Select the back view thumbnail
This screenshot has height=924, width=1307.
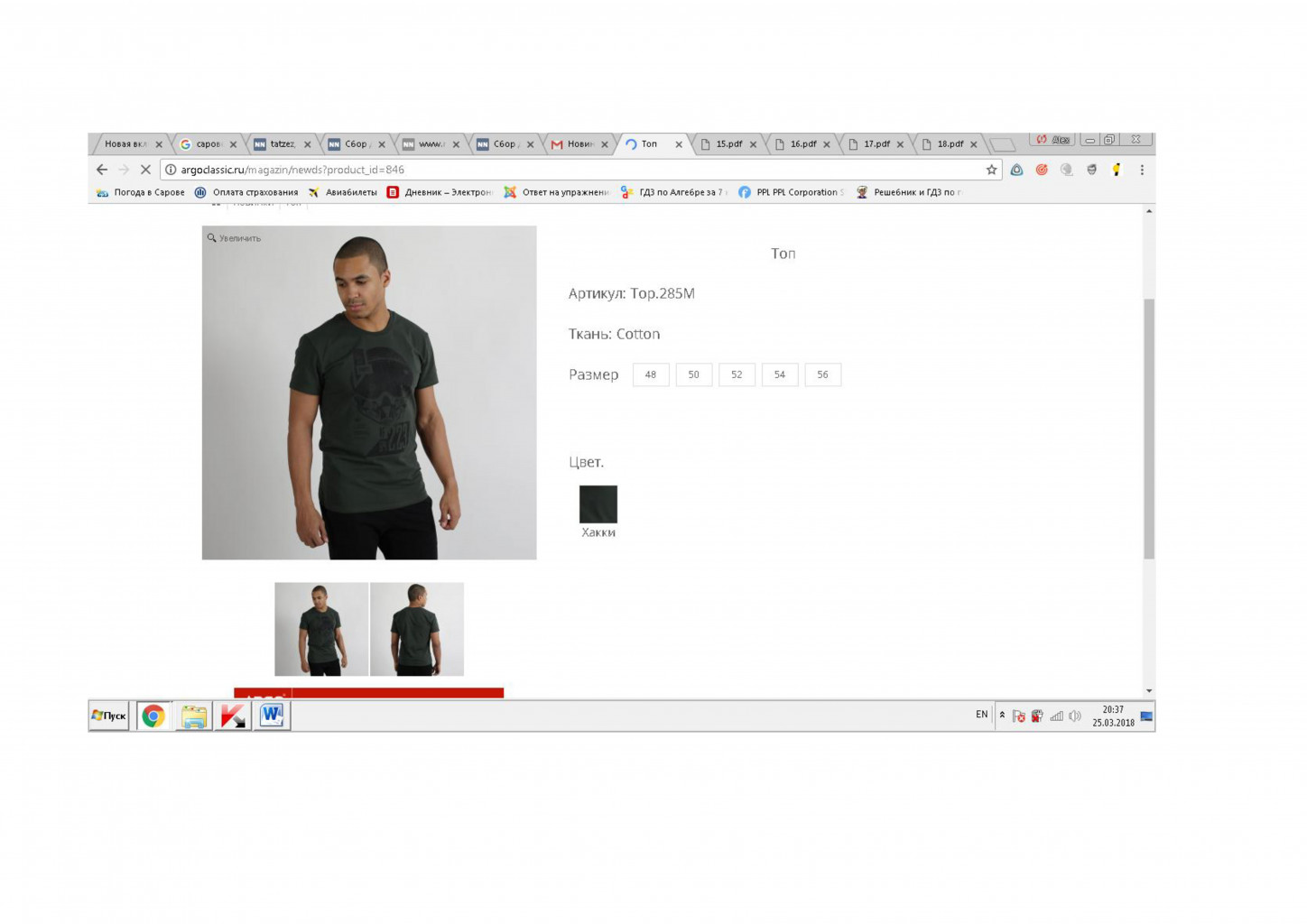tap(417, 629)
